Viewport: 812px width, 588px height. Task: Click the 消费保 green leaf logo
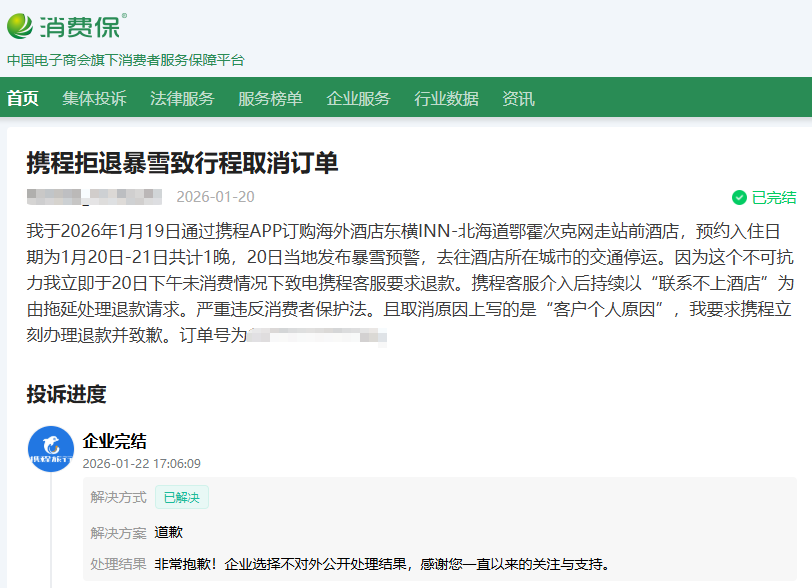pyautogui.click(x=22, y=24)
